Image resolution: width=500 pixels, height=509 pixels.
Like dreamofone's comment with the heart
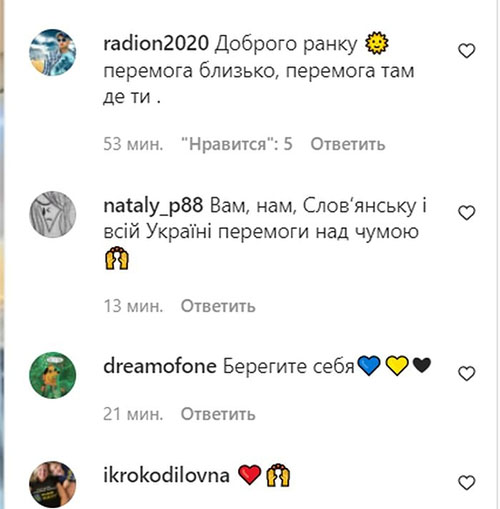(x=466, y=373)
